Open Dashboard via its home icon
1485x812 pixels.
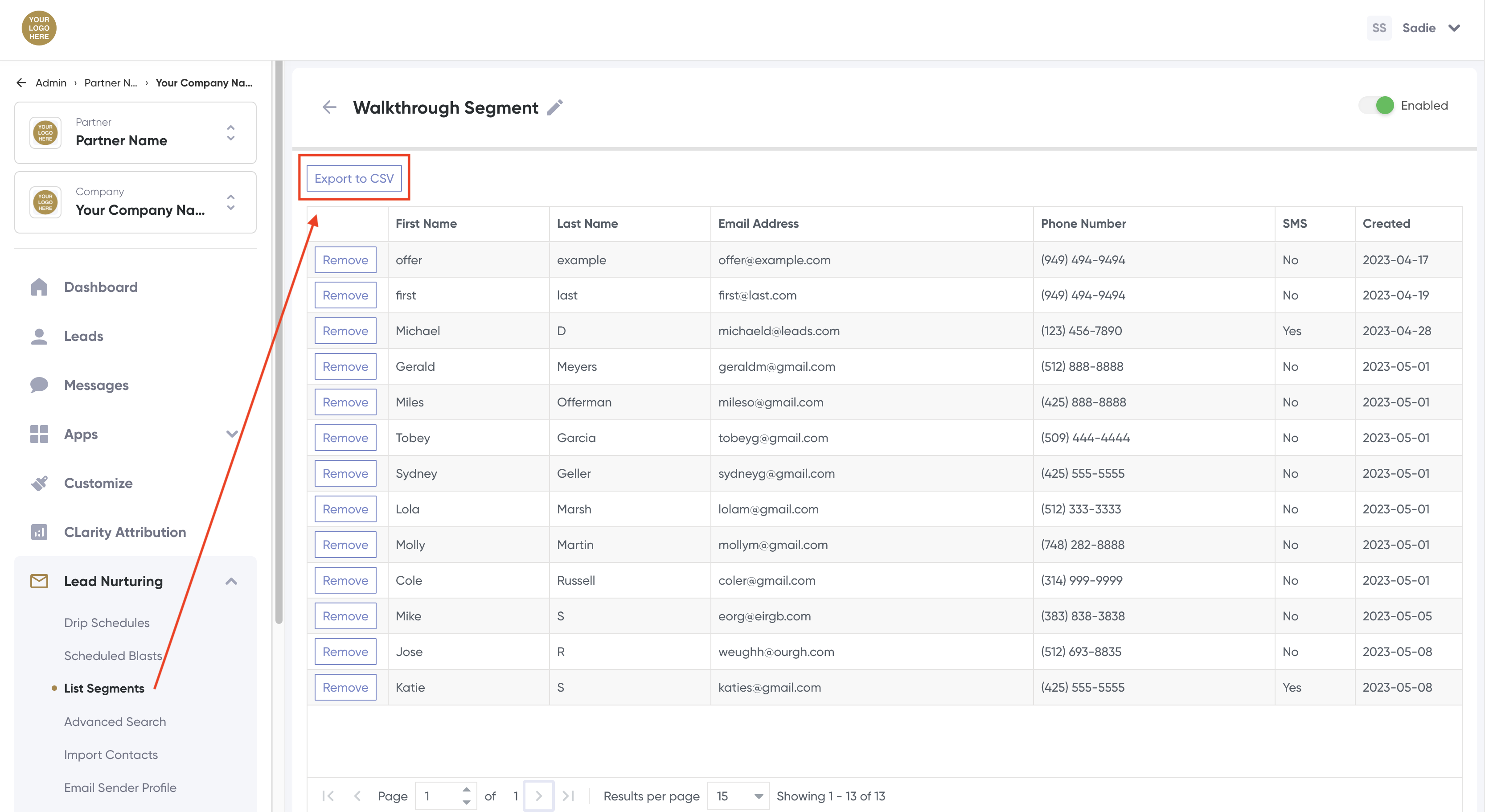39,287
